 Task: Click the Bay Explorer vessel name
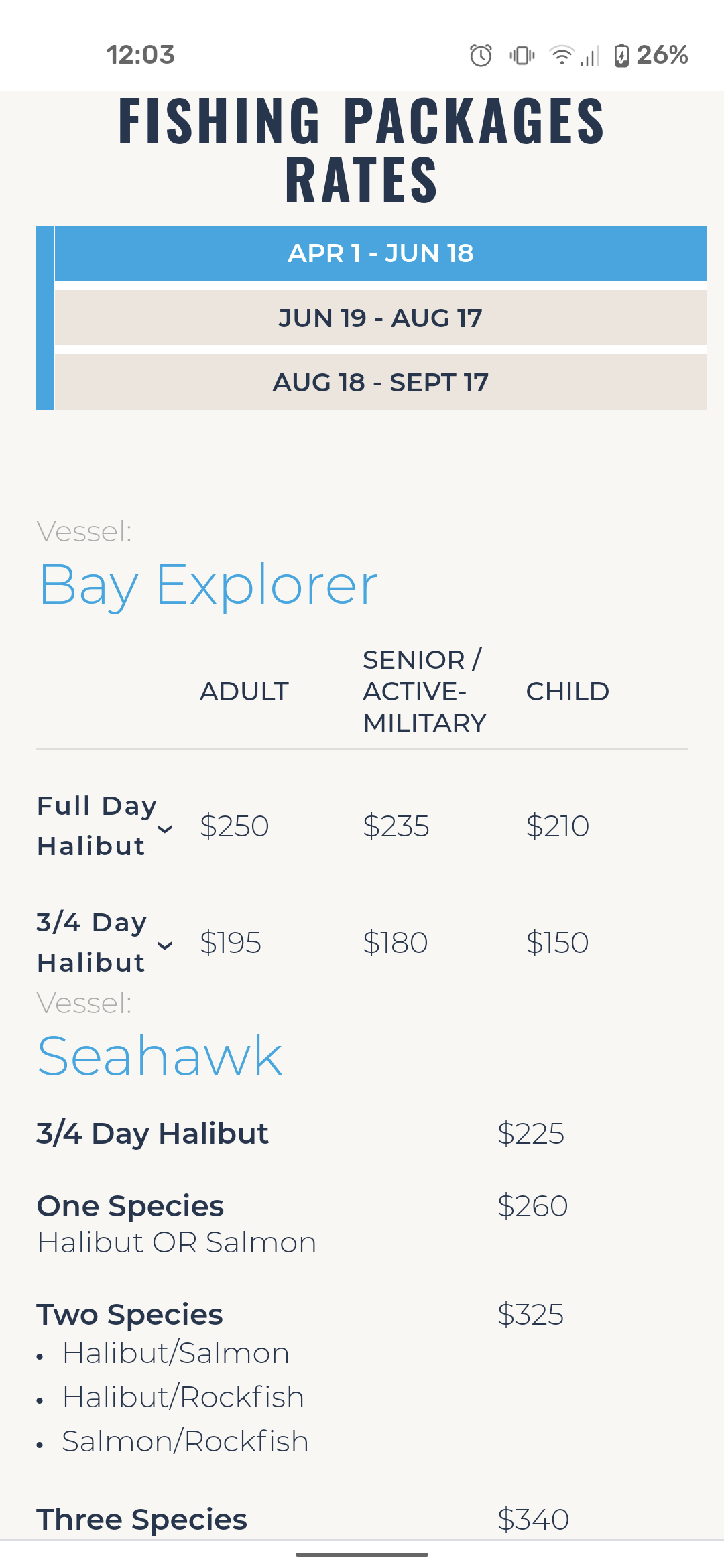pos(208,585)
